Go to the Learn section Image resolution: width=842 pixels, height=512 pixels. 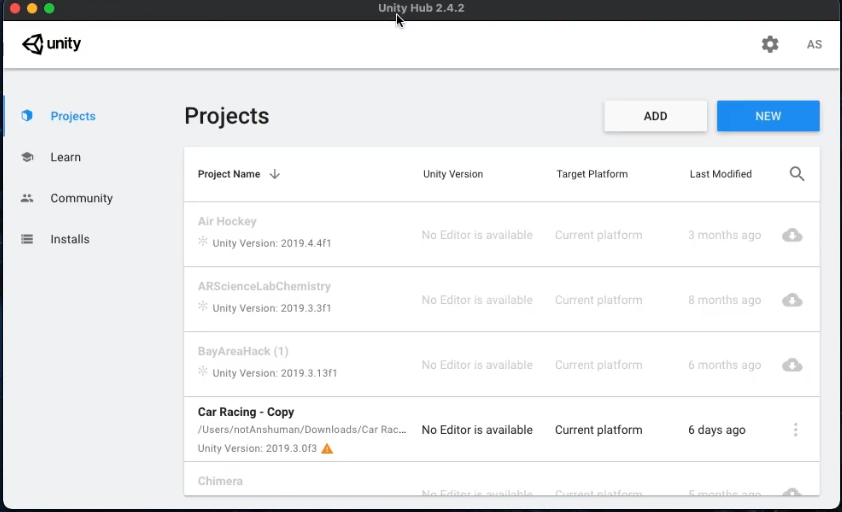[x=65, y=157]
